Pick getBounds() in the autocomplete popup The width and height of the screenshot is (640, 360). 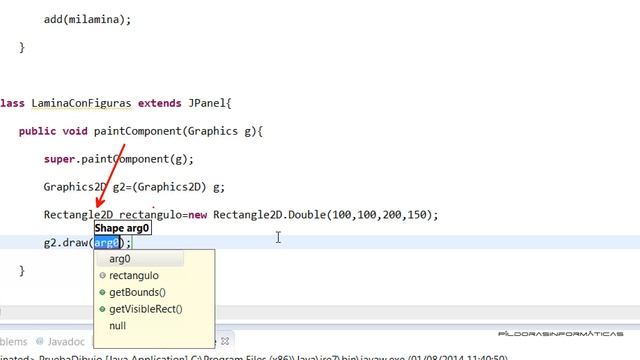pos(137,292)
